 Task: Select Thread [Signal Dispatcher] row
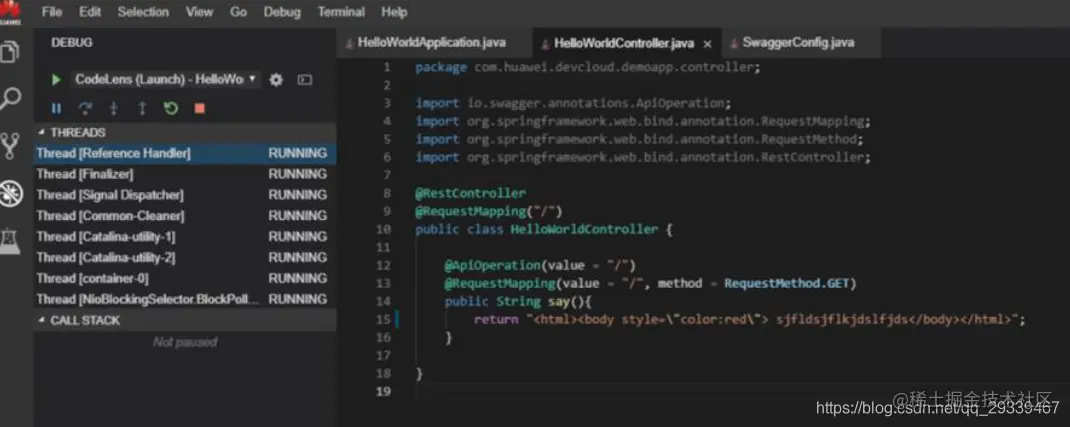(x=185, y=195)
